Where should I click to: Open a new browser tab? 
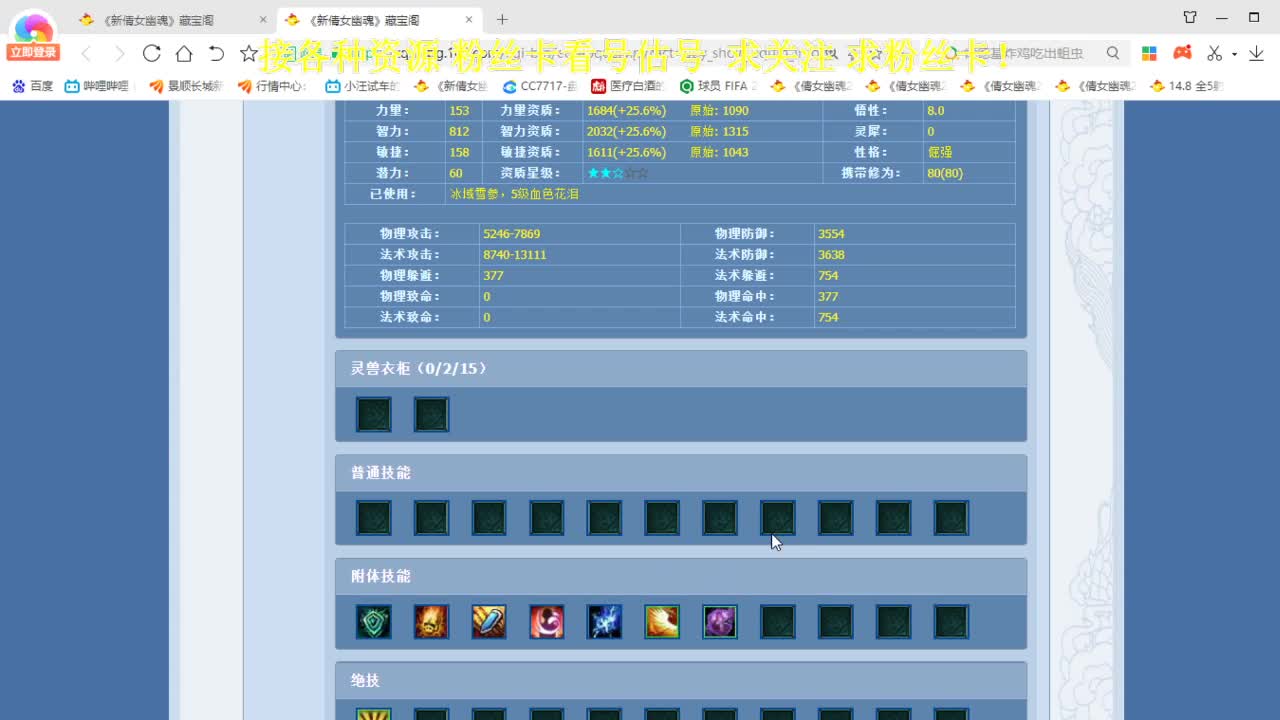pos(502,19)
